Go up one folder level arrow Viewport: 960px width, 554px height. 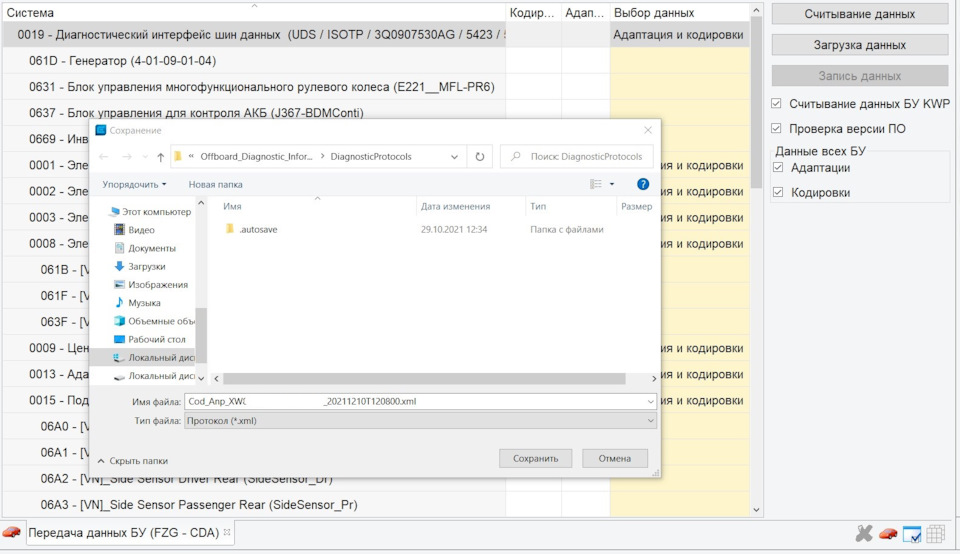160,157
